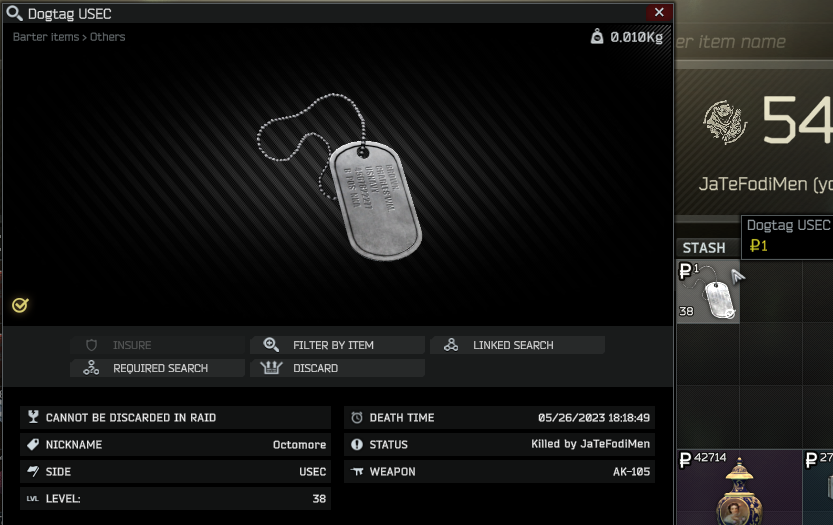Run Required Search for the dogtag
This screenshot has width=833, height=525.
click(157, 368)
